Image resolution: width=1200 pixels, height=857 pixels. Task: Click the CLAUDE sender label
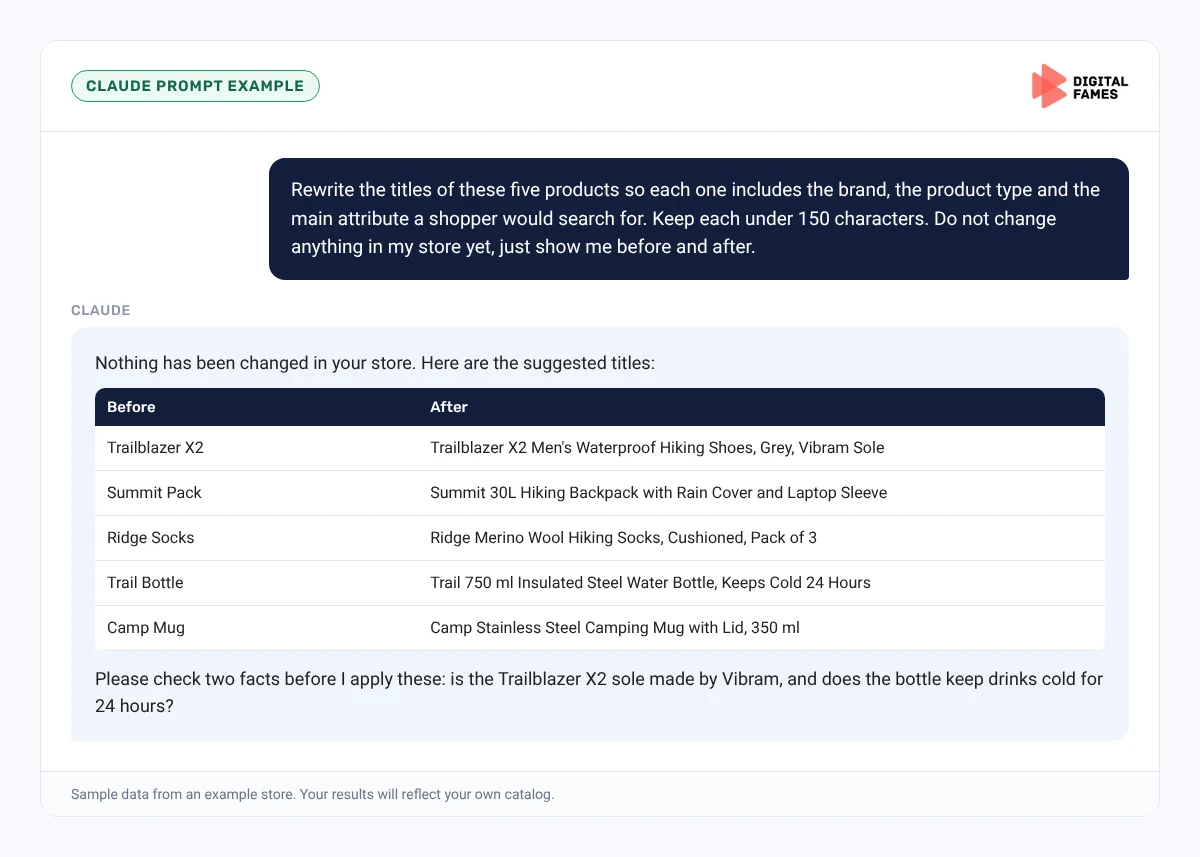[101, 310]
